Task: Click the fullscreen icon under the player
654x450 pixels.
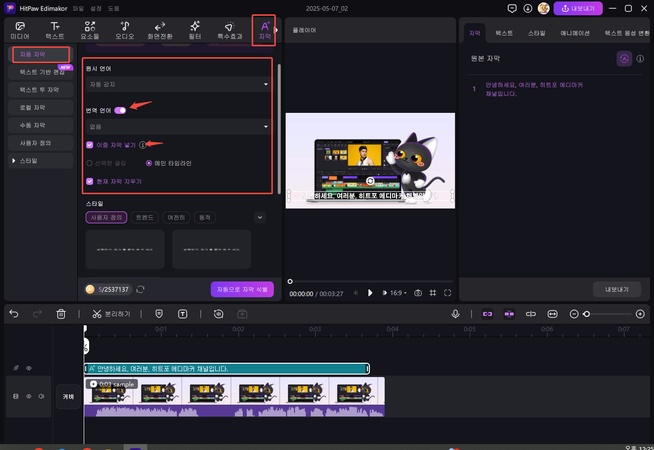Action: [448, 293]
